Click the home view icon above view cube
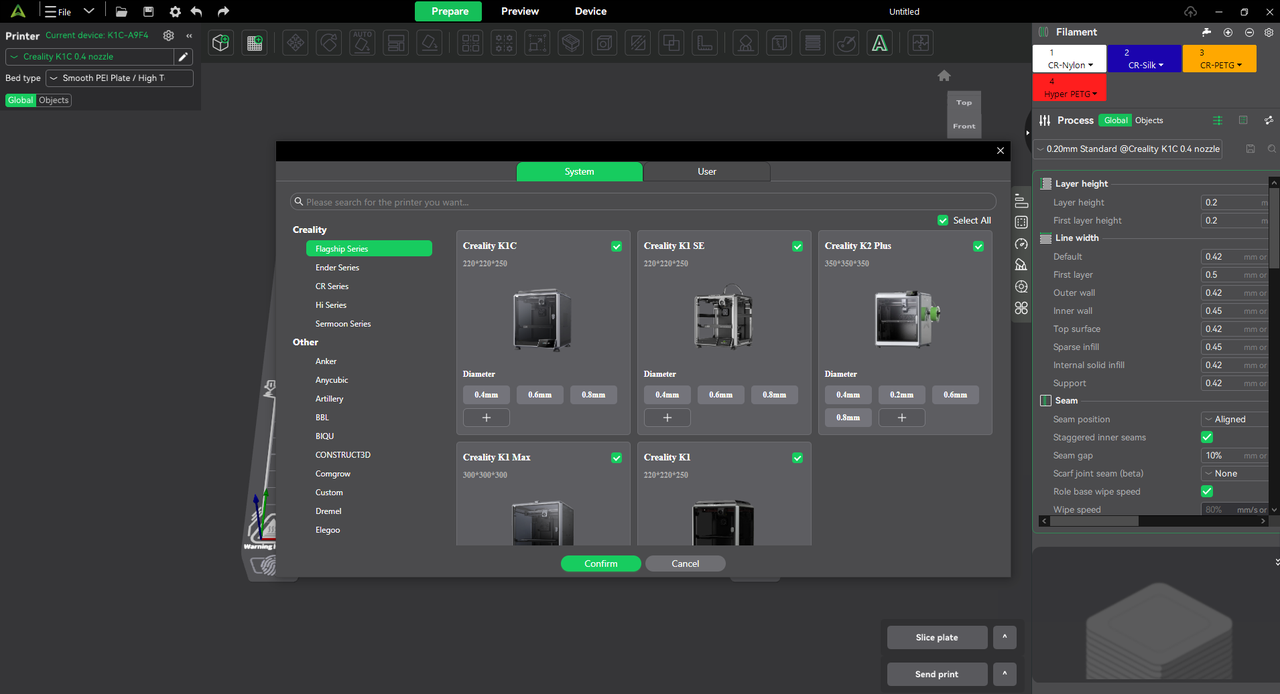 coord(944,76)
